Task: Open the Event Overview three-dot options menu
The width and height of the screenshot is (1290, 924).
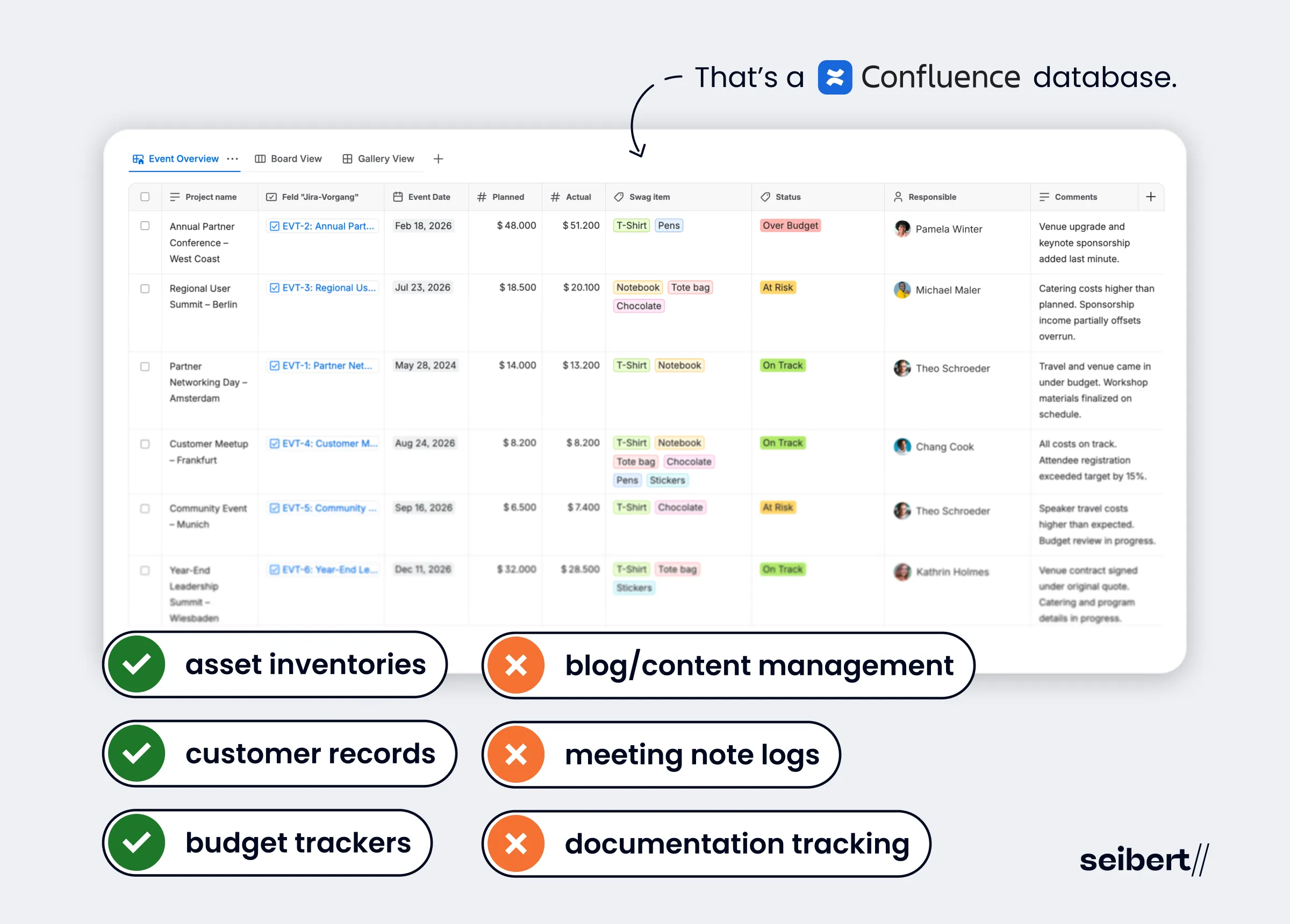Action: pos(232,158)
